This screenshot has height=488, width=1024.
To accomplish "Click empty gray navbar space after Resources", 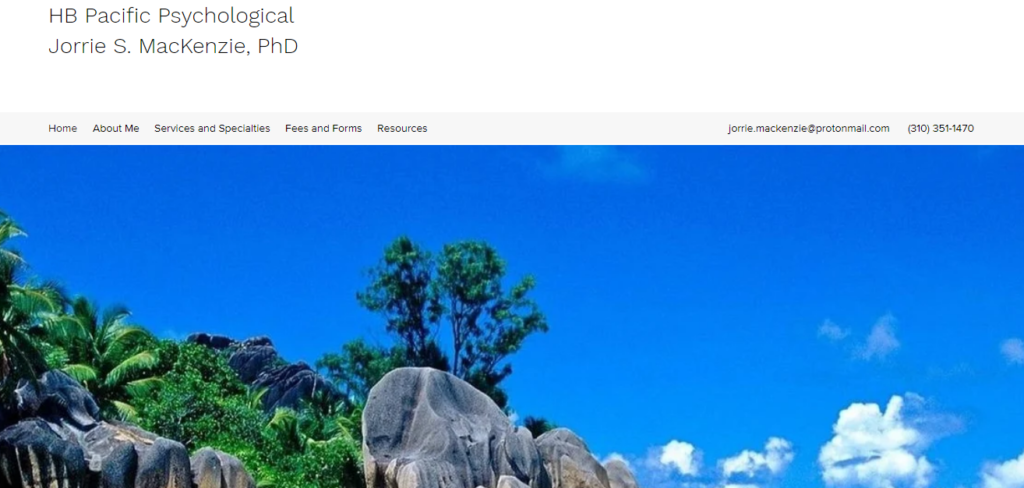I will [x=575, y=129].
